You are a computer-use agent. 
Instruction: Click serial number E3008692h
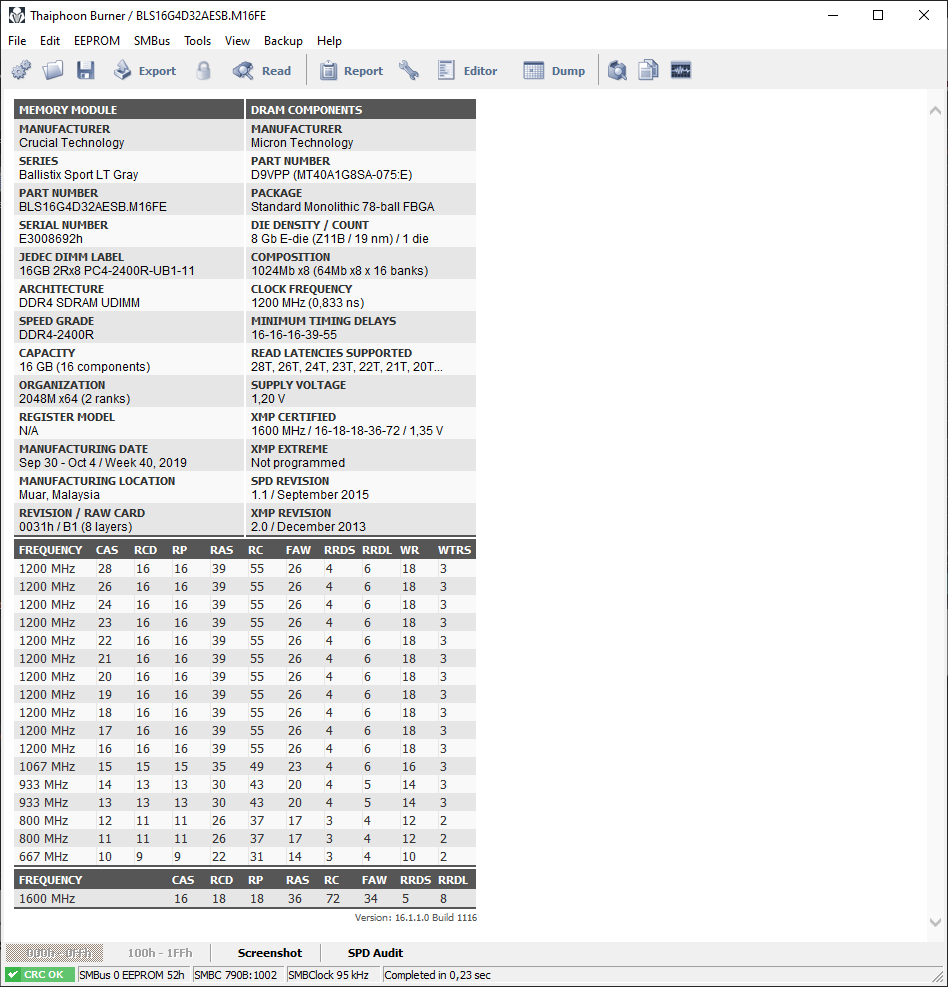(x=51, y=239)
